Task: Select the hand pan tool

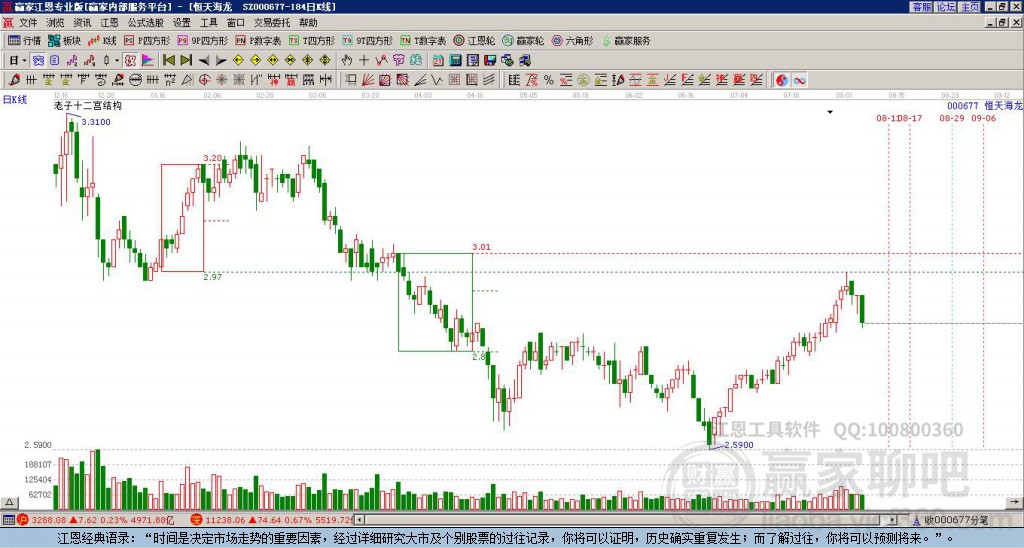Action: click(x=347, y=60)
